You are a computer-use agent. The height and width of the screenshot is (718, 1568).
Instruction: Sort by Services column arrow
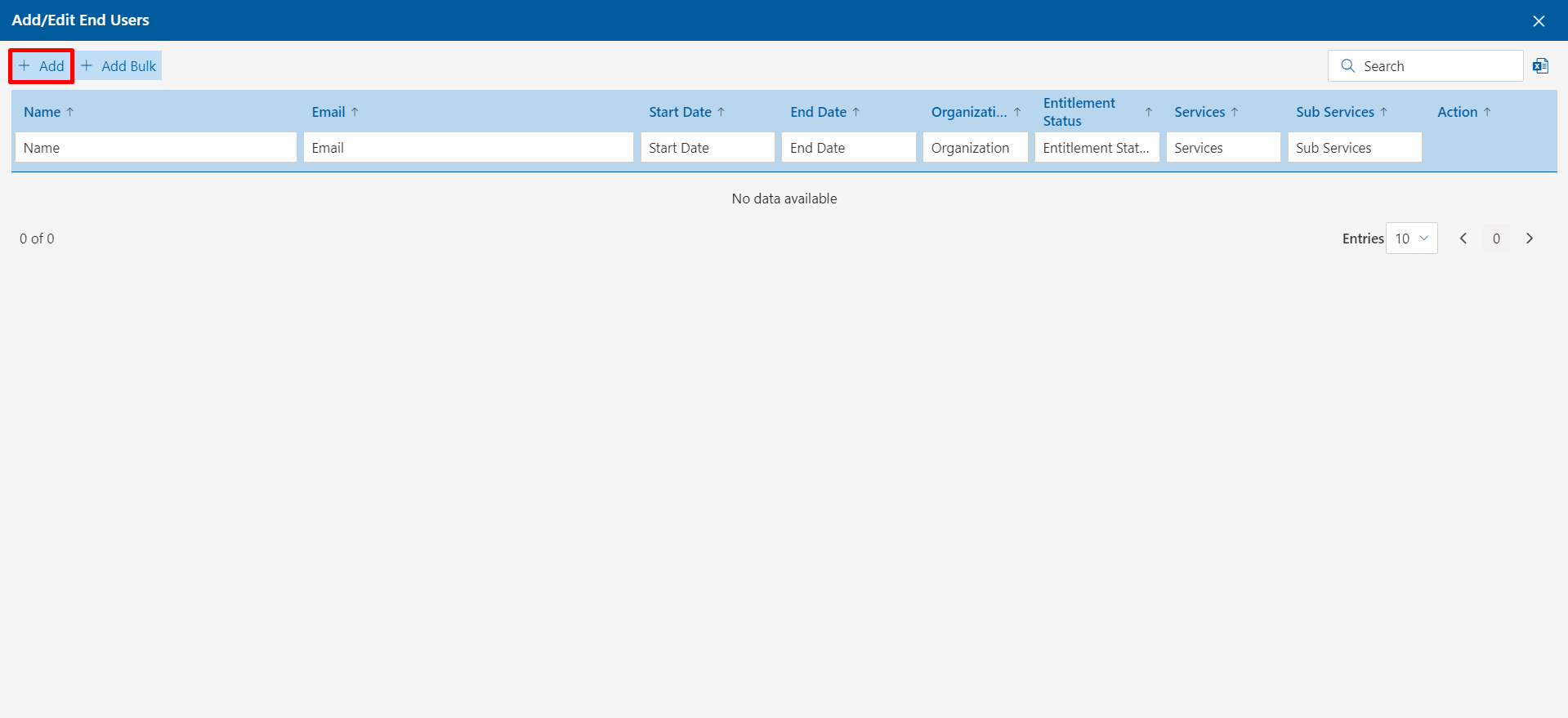coord(1235,112)
